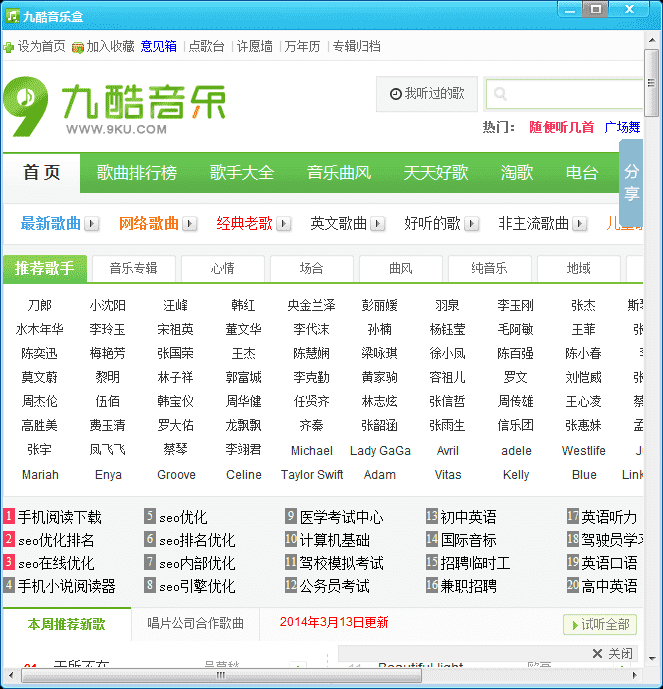Click the vertical scrollbar up arrow
Image resolution: width=663 pixels, height=689 pixels.
click(652, 40)
